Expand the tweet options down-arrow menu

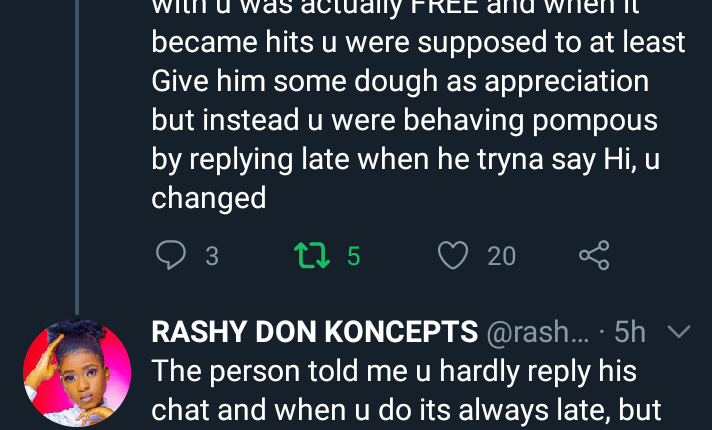[x=678, y=331]
